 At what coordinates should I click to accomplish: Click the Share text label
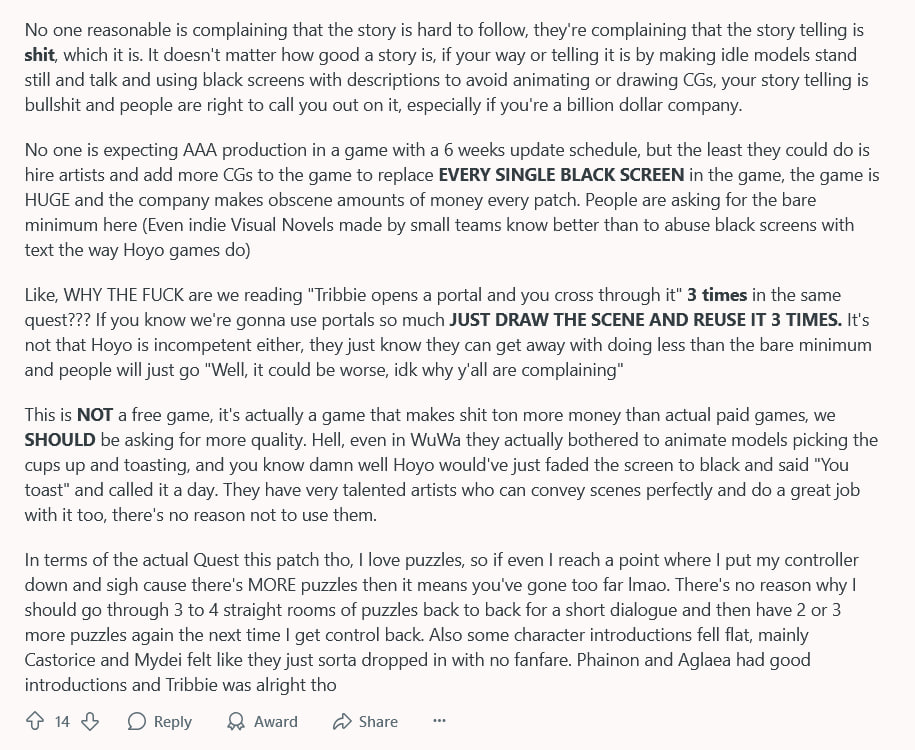pyautogui.click(x=378, y=722)
